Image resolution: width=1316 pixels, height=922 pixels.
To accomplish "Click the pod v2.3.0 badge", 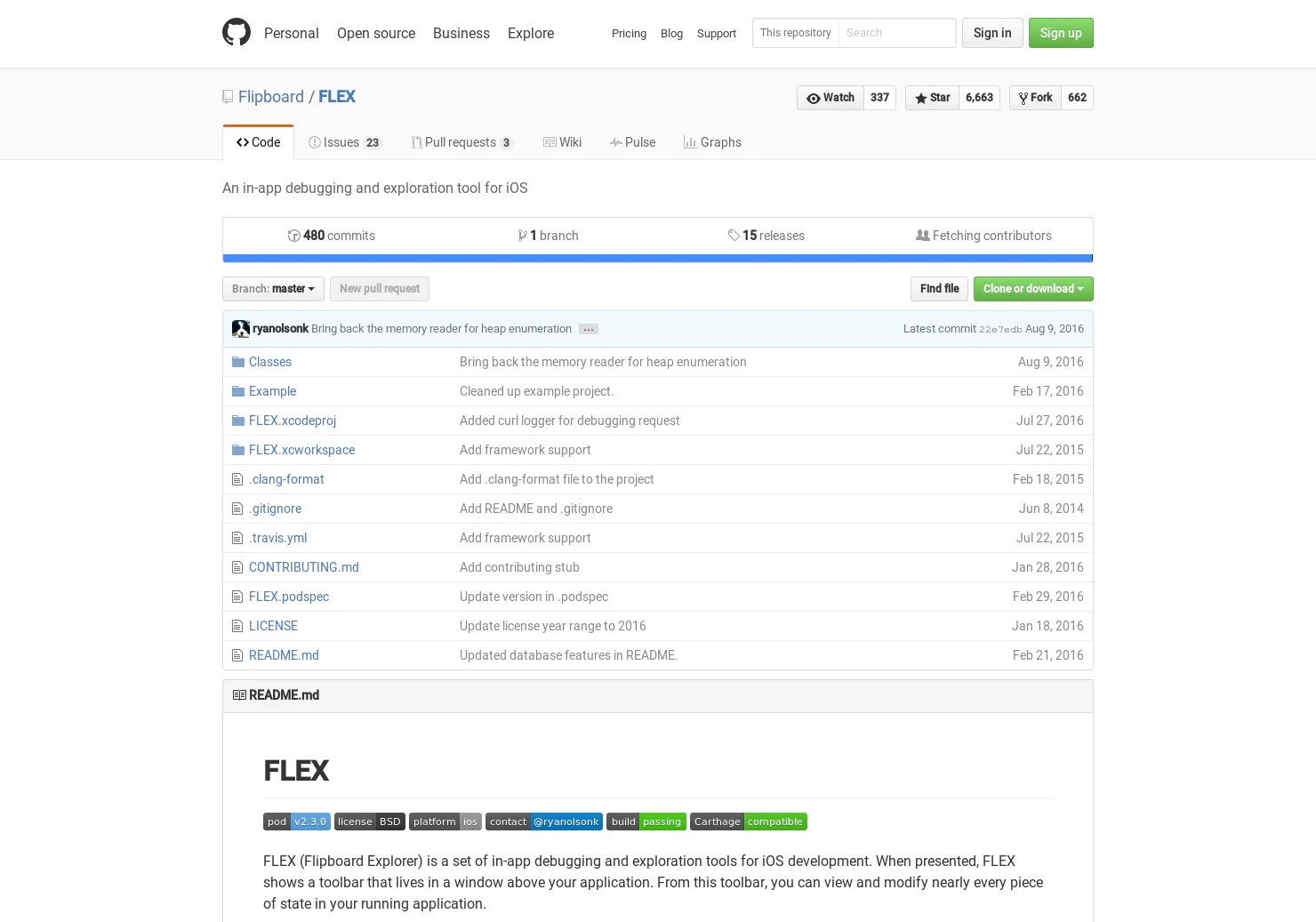I will [297, 822].
